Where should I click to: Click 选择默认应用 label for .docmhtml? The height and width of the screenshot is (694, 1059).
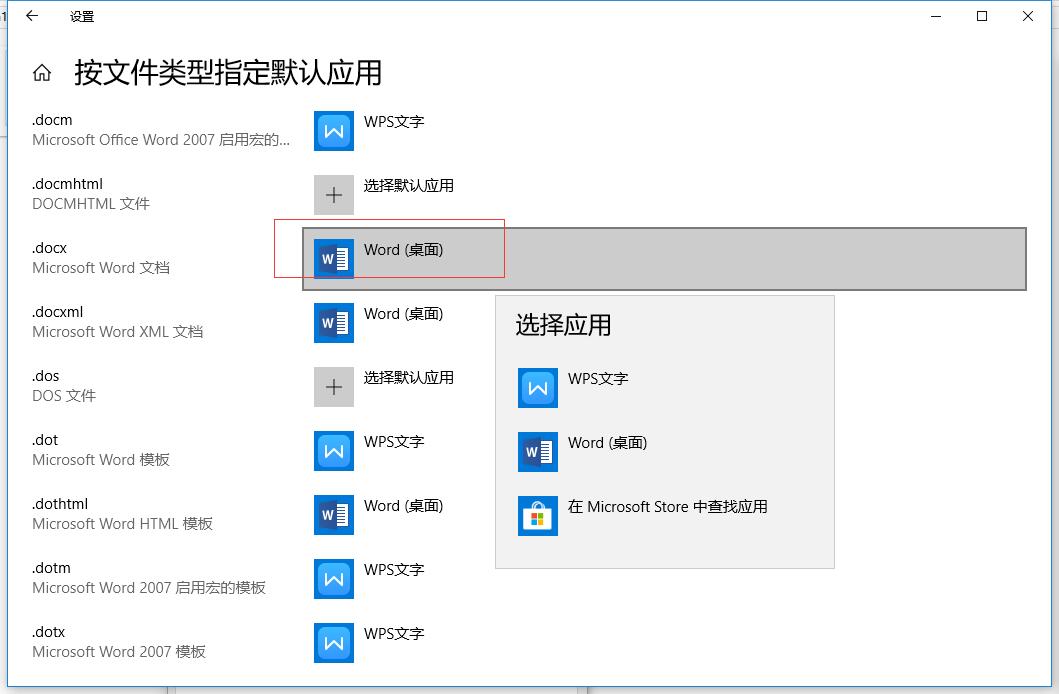(x=408, y=186)
